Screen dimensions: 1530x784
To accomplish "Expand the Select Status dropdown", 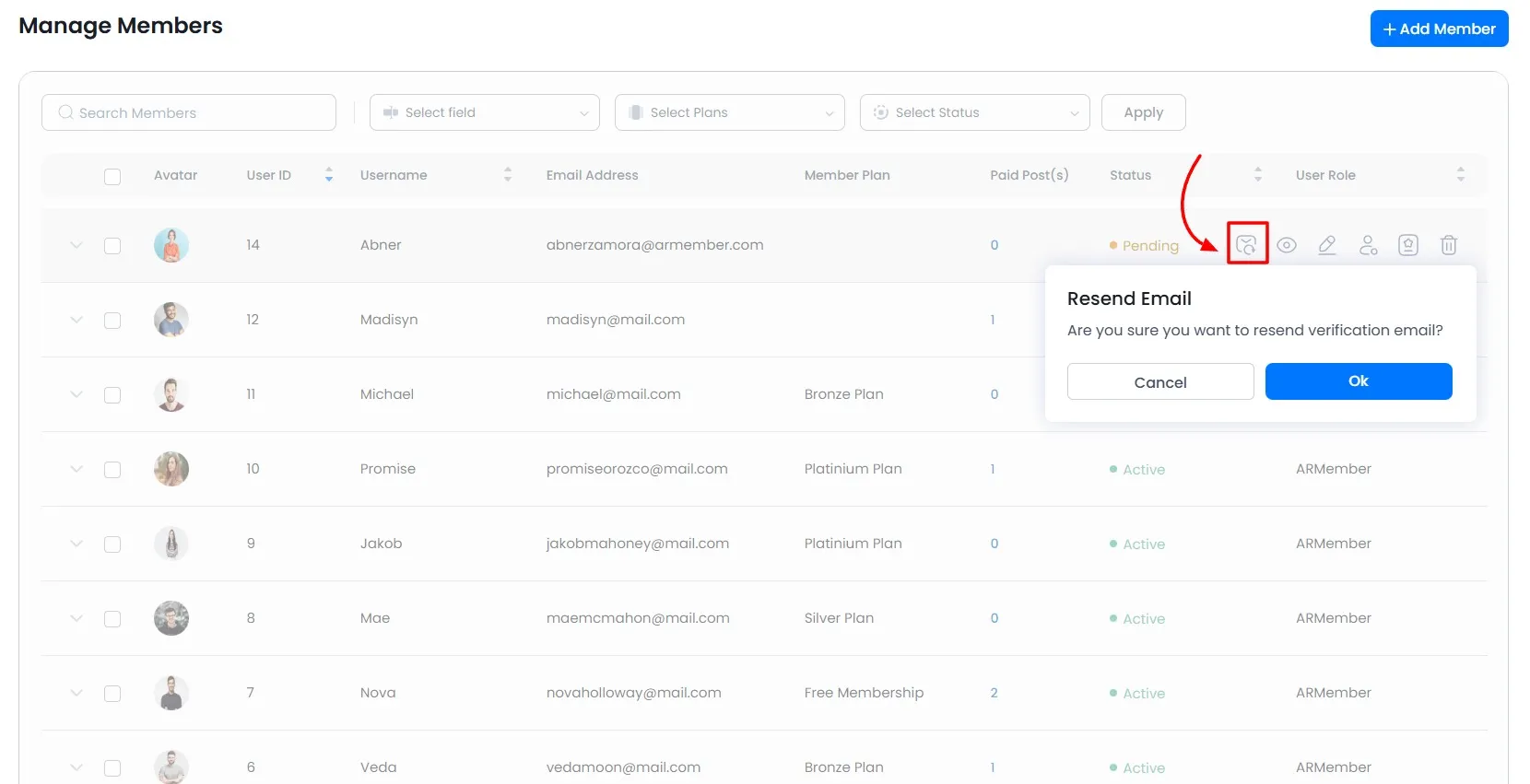I will point(974,112).
